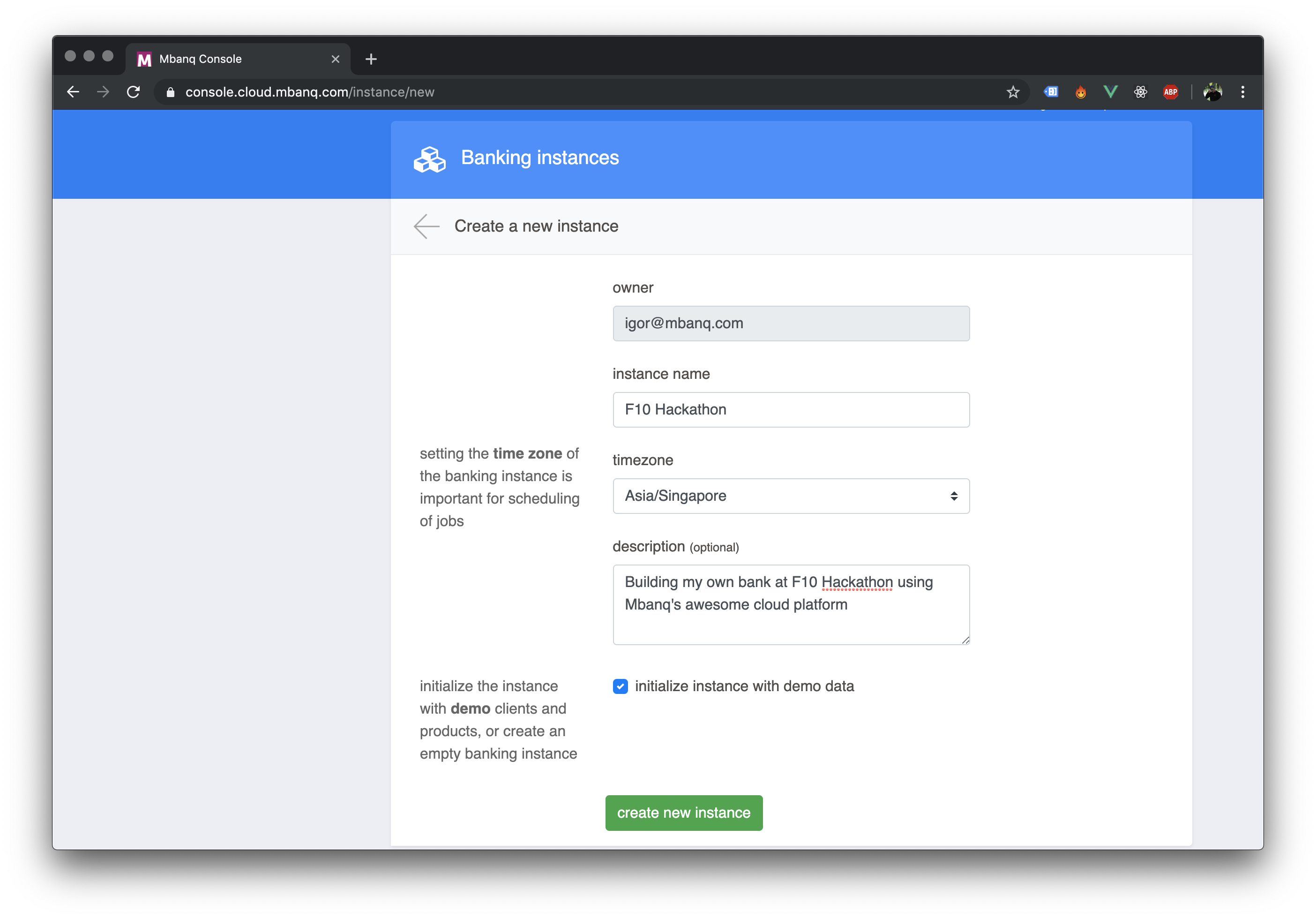This screenshot has height=919, width=1316.
Task: Open the React devtools extension icon
Action: [1140, 92]
